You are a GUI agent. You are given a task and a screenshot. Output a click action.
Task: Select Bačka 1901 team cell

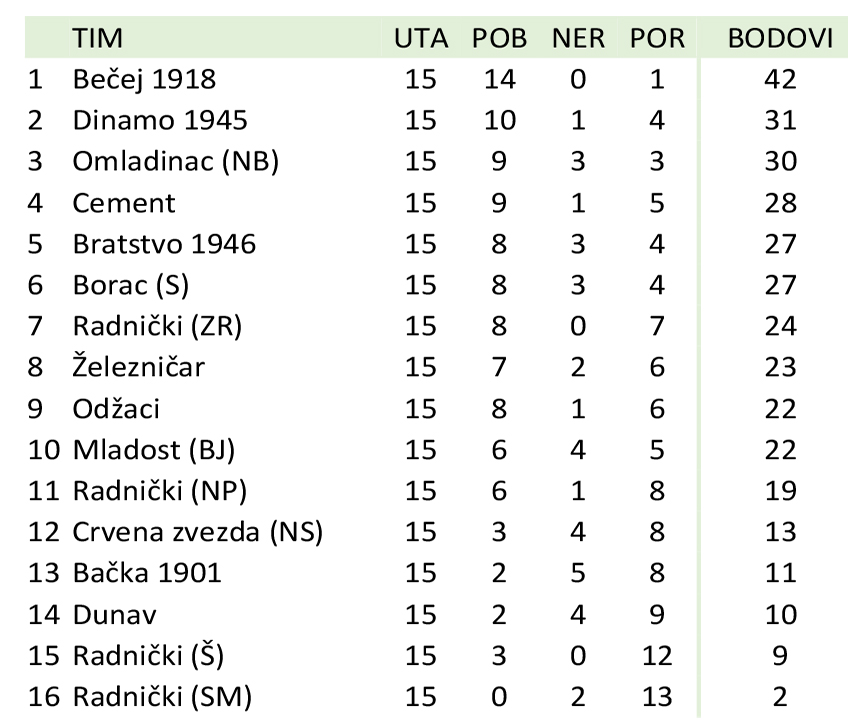(147, 573)
